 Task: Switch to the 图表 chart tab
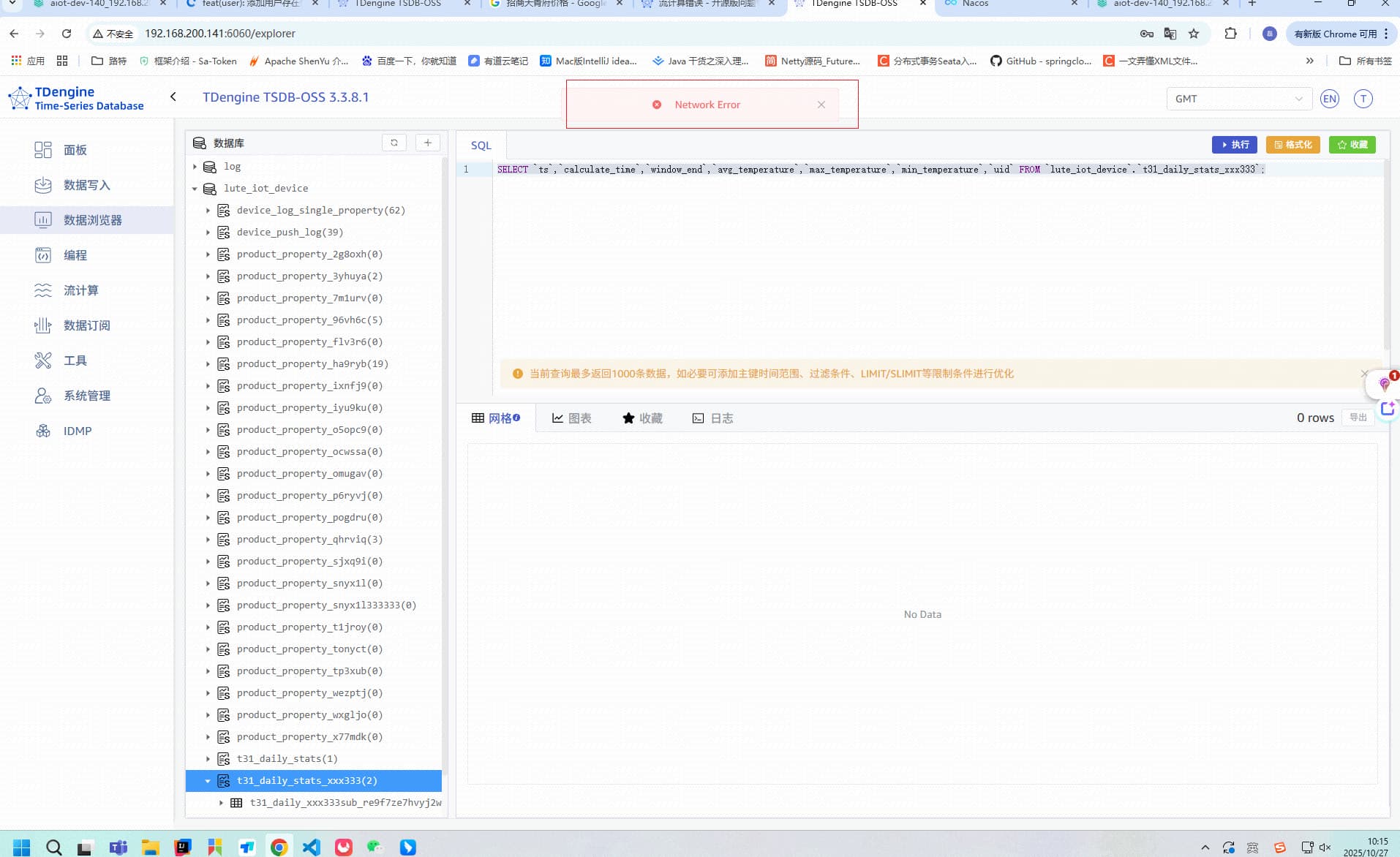571,418
